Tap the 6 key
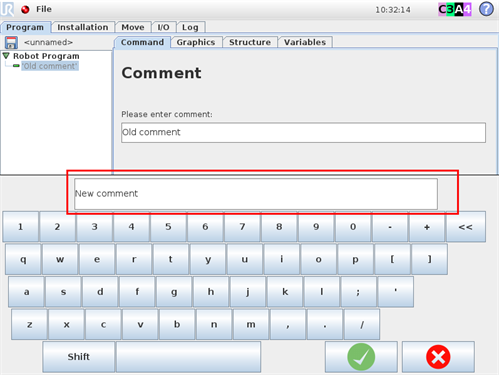Screen dimensions: 499x375 tap(206, 227)
